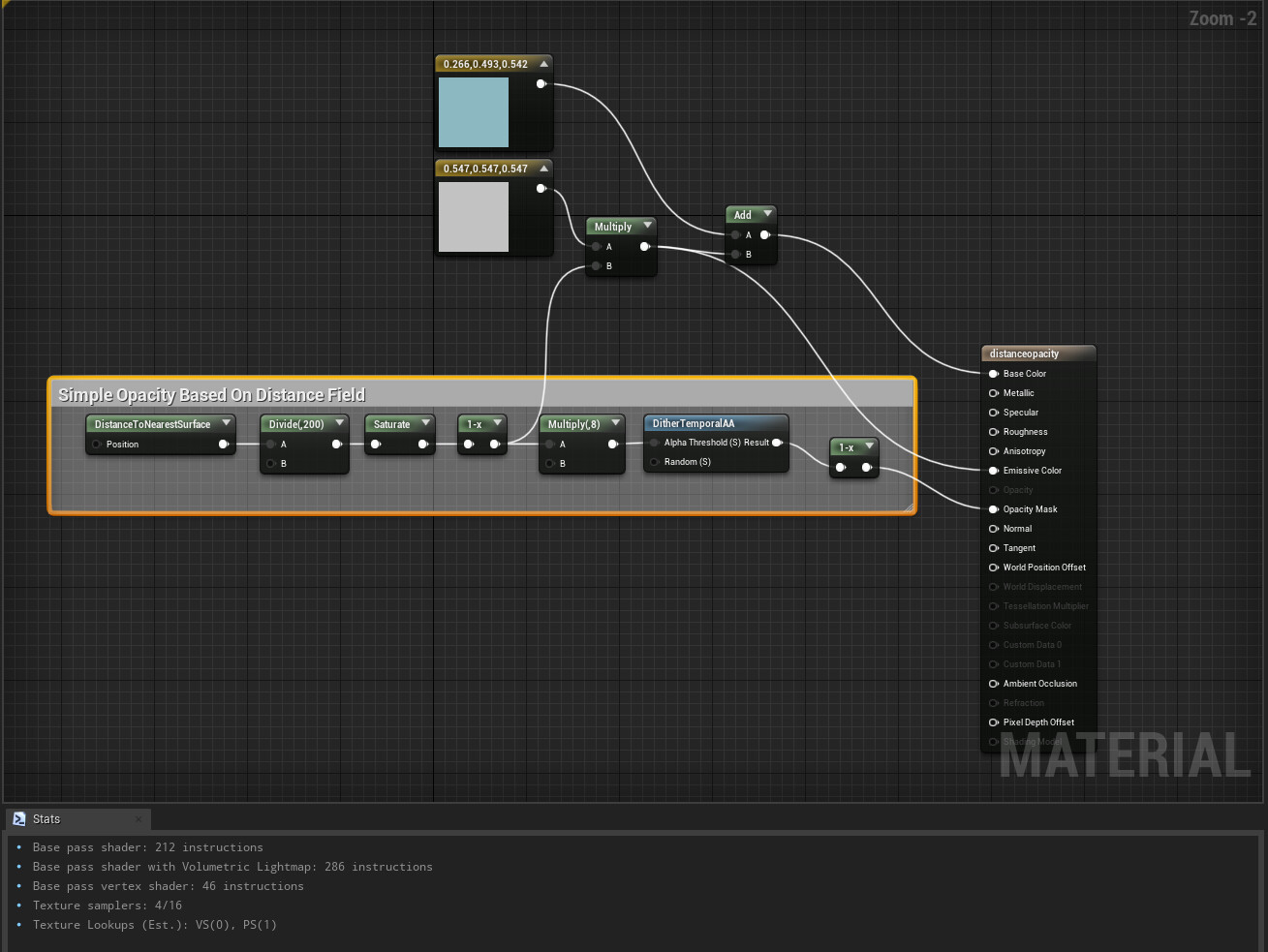The image size is (1268, 952).
Task: Open the Multiply node dropdown arrow
Action: click(647, 226)
